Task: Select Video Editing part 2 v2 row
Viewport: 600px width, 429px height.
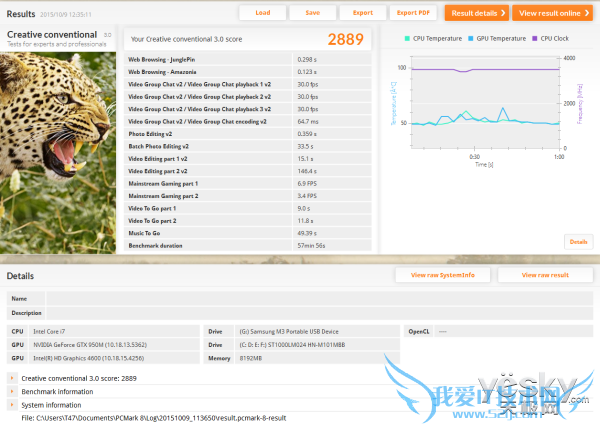Action: 248,171
